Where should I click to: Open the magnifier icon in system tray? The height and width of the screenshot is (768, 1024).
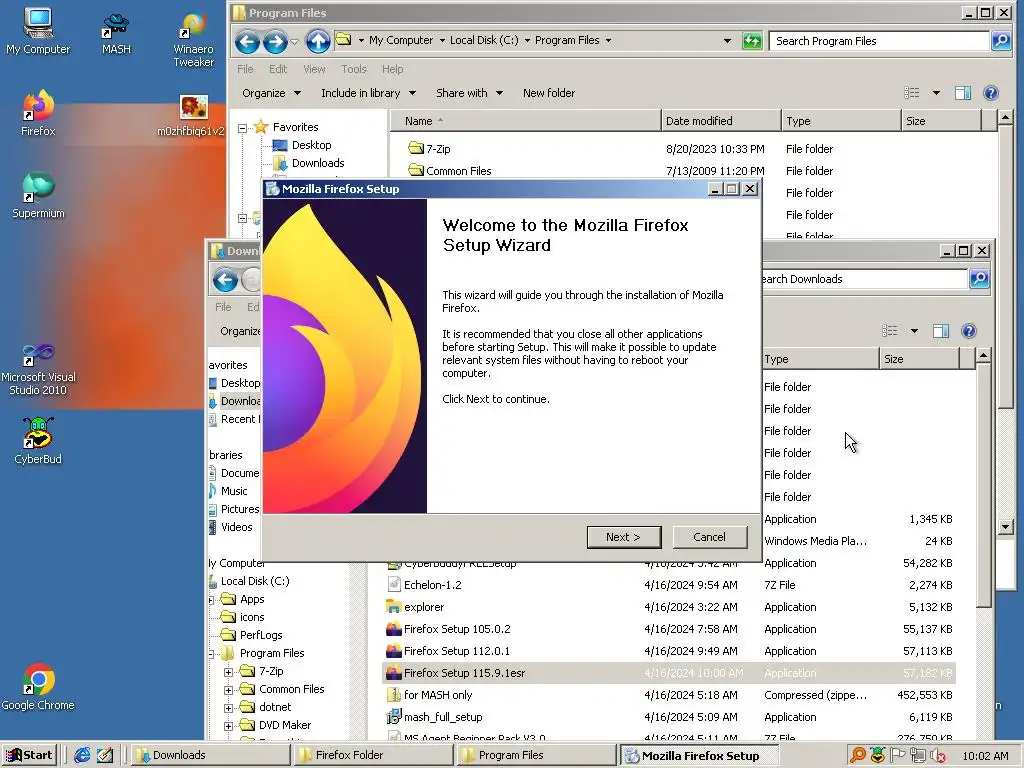point(857,756)
